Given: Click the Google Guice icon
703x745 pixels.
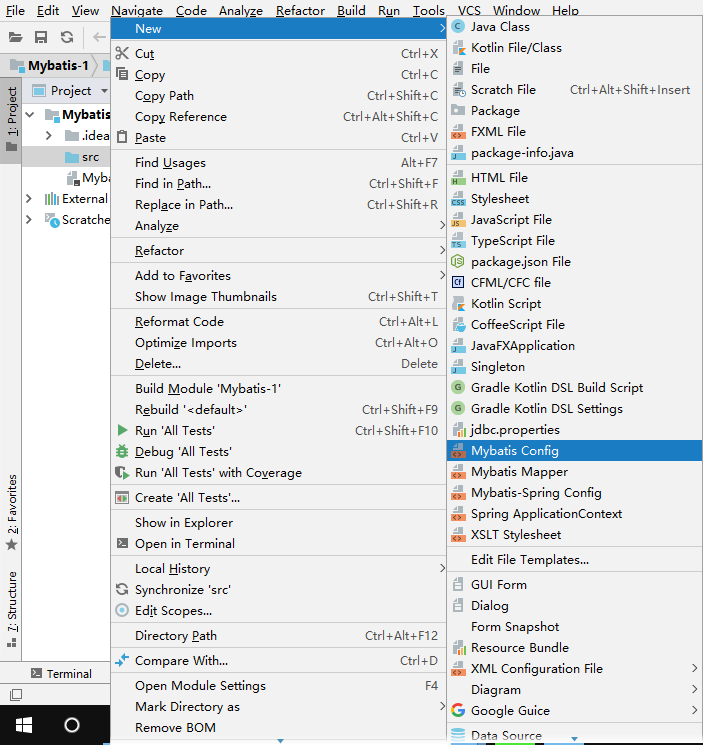Looking at the screenshot, I should (x=458, y=710).
